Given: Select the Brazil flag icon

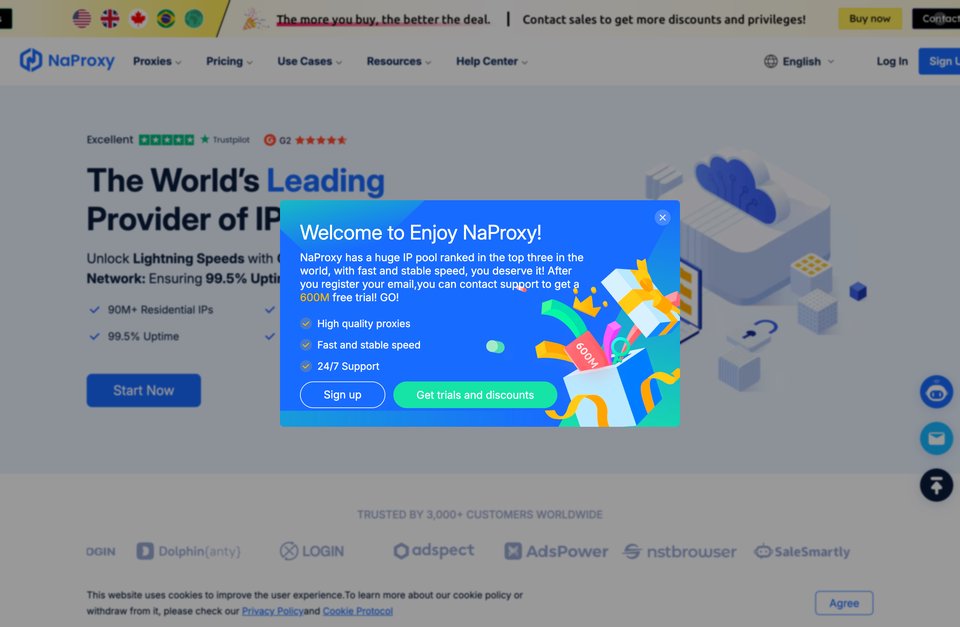Looking at the screenshot, I should point(166,18).
